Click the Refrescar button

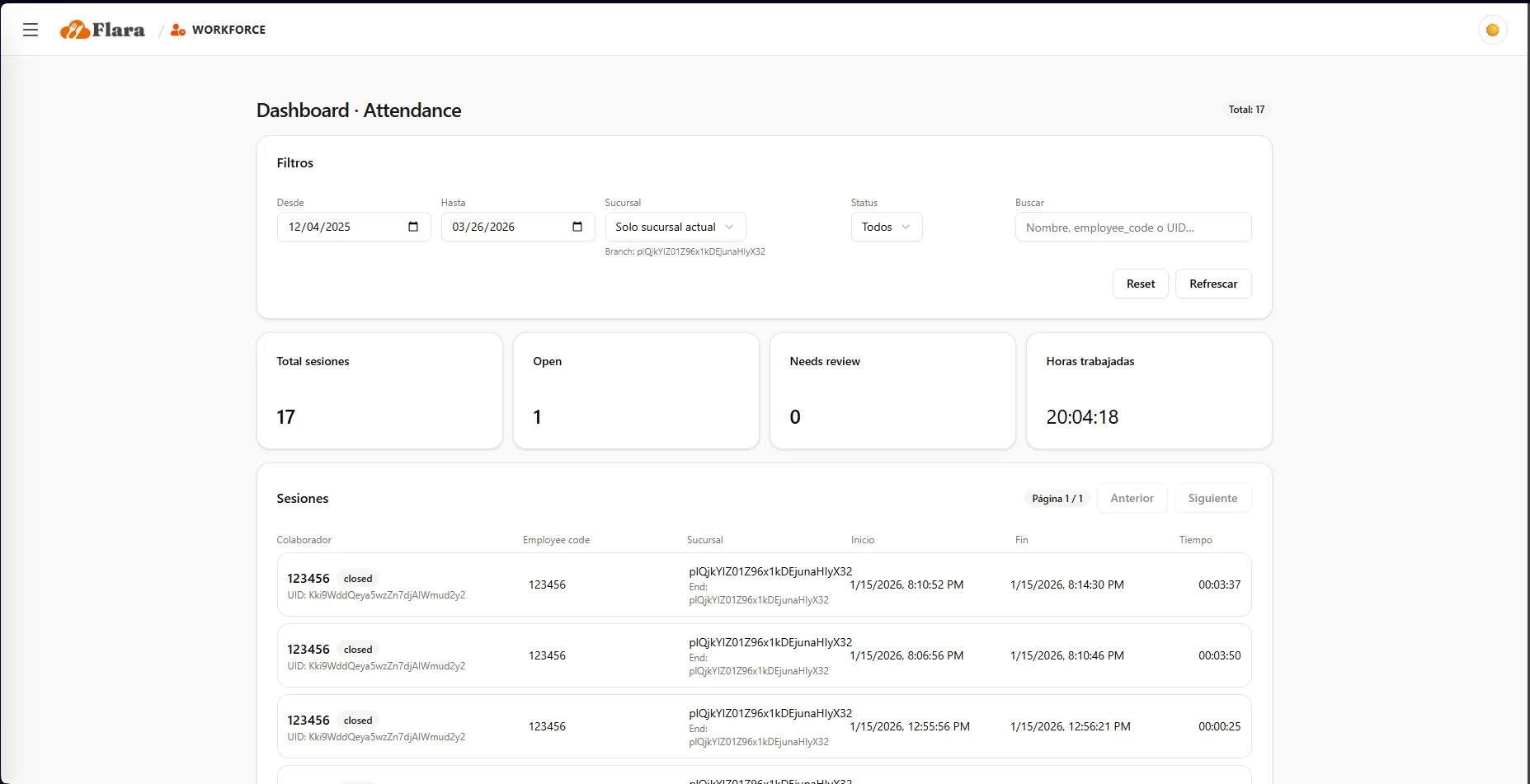tap(1212, 284)
